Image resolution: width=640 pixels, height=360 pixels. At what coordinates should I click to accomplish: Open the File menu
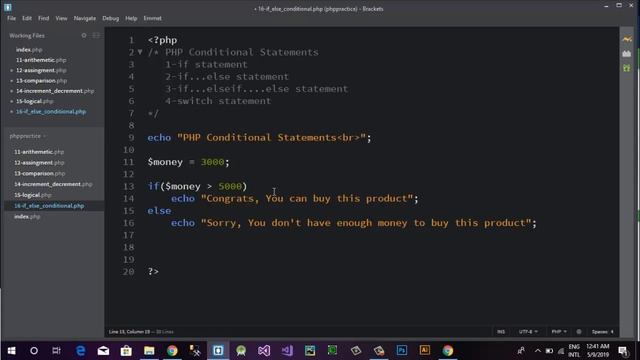11,18
